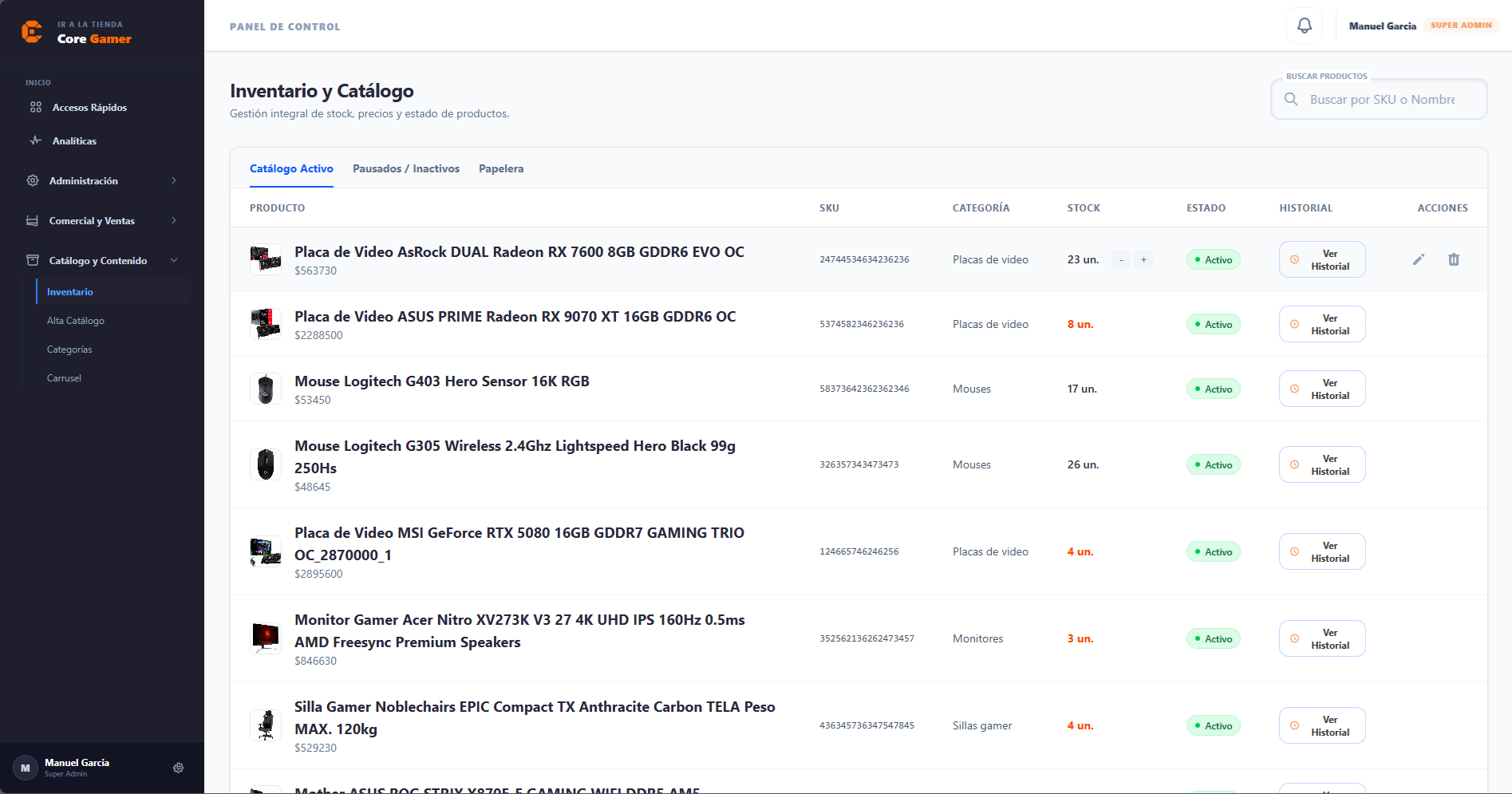Switch to Catálogo Activo tab

[x=291, y=168]
